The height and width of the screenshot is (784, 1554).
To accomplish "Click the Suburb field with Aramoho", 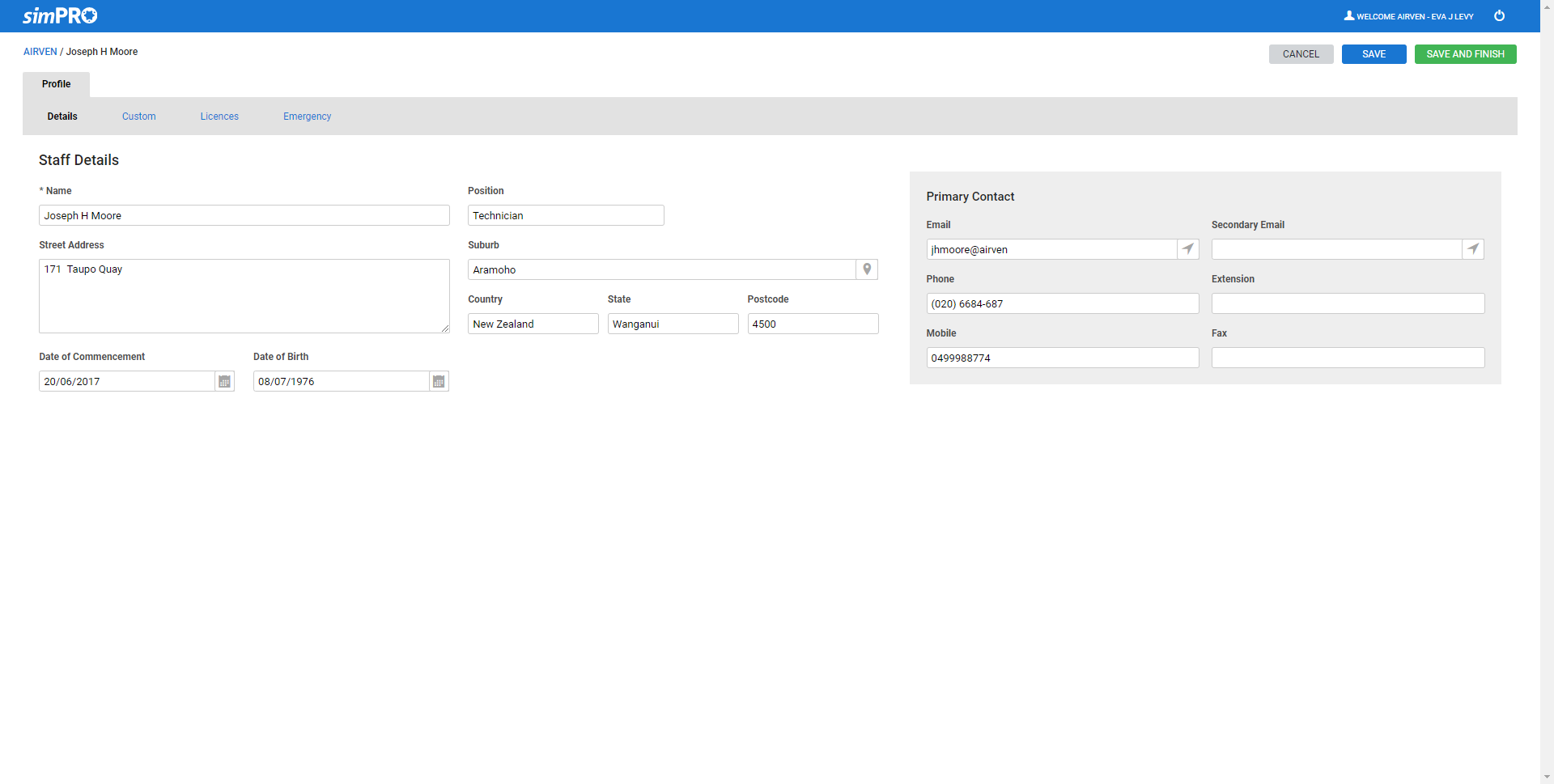I will point(662,269).
